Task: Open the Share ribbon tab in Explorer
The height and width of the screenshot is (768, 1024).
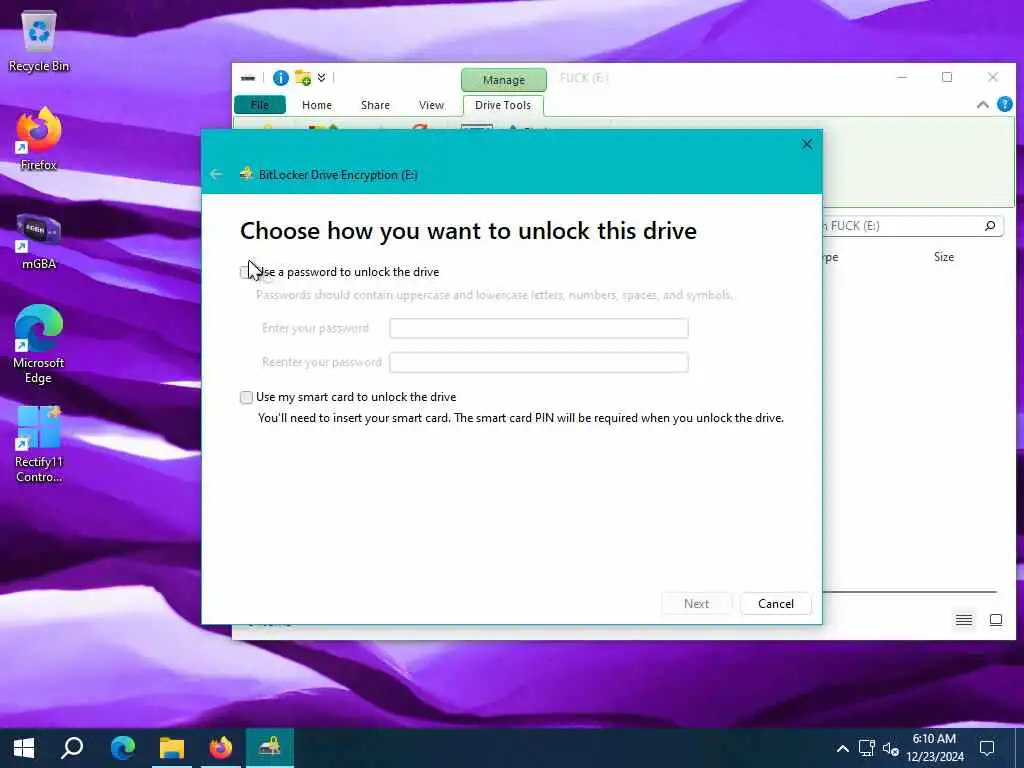Action: [x=375, y=104]
